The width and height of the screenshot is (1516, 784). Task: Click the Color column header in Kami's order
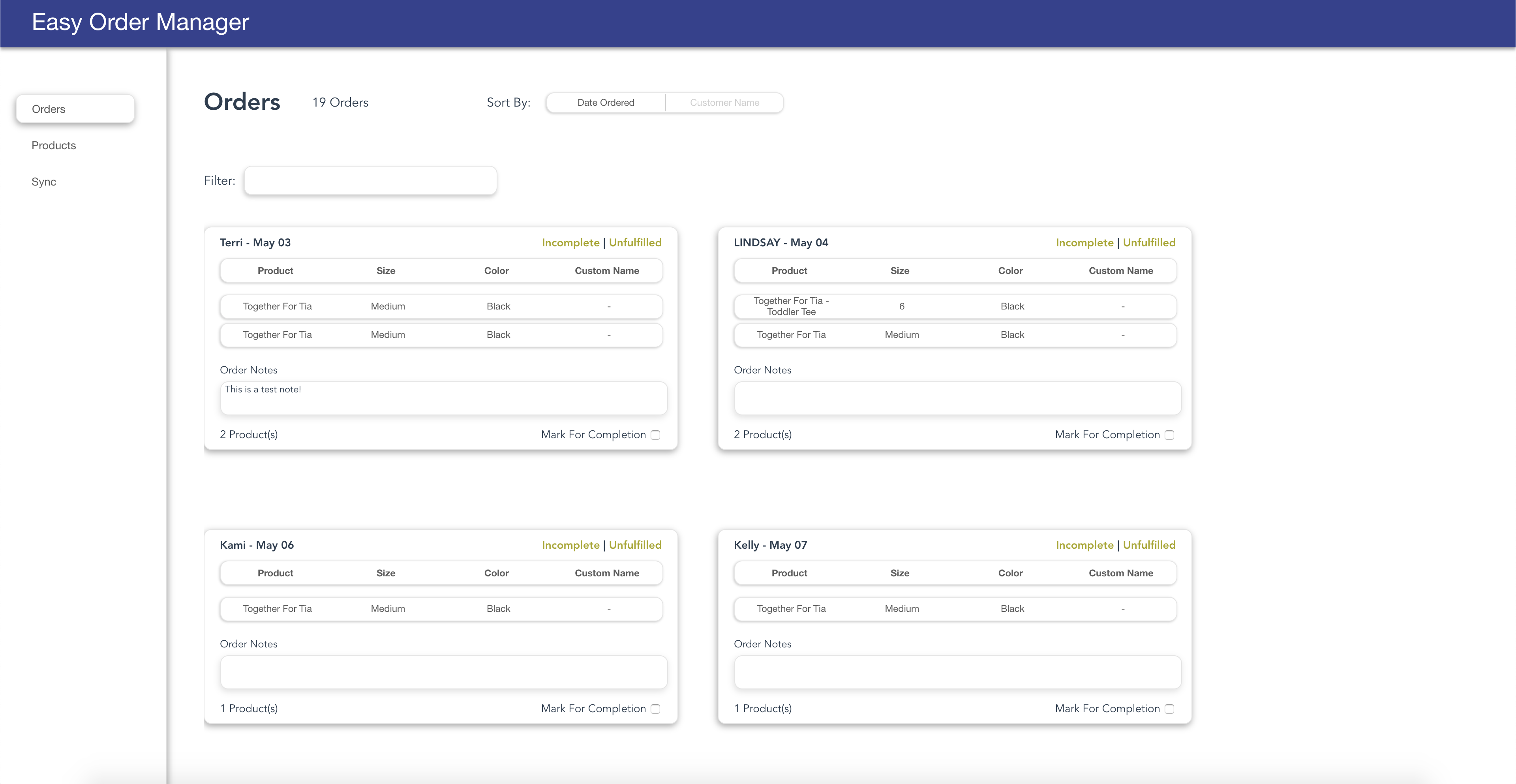(x=496, y=573)
